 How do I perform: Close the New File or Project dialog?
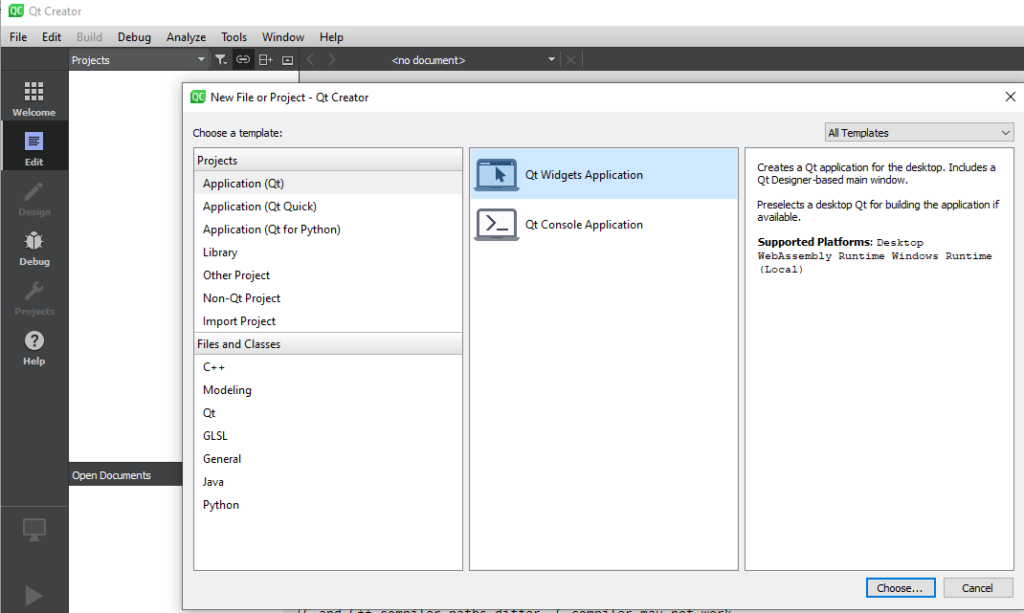(1010, 97)
